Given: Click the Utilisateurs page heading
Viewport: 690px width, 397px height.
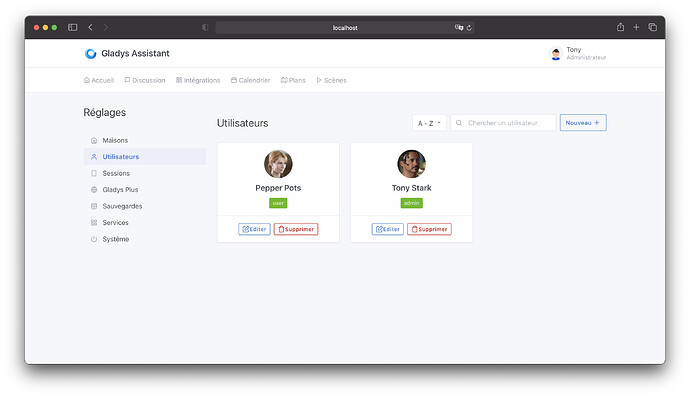Looking at the screenshot, I should (242, 123).
